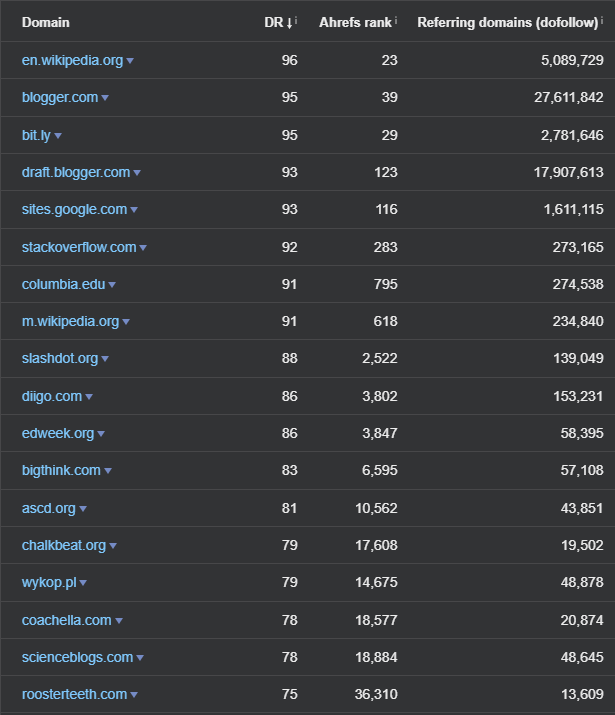
Task: Open the stackoverflow.com domain link
Action: click(79, 247)
